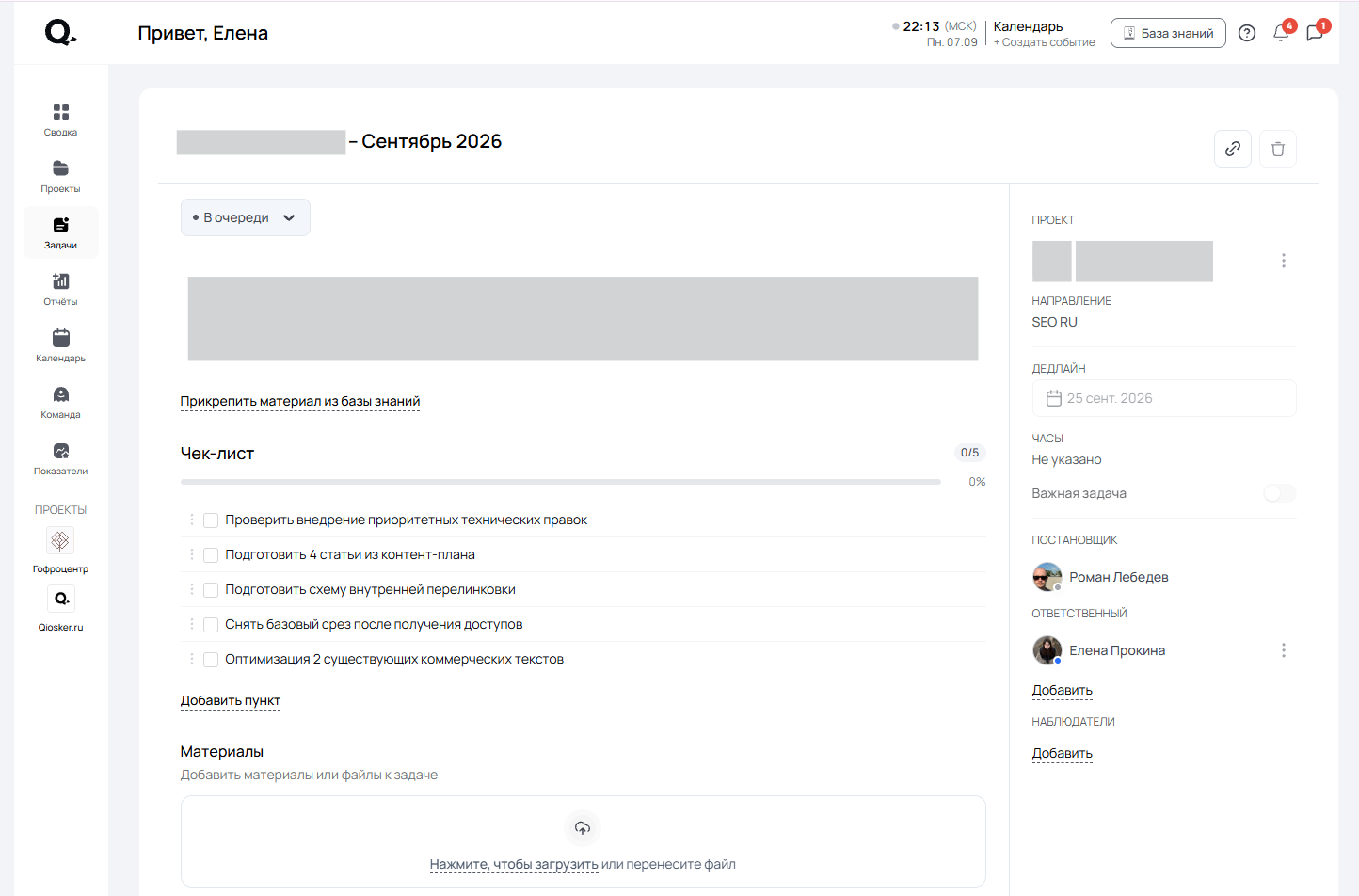Click drag handle of "Проверить внедрение" item
Screen dimensions: 1359x896
point(192,520)
